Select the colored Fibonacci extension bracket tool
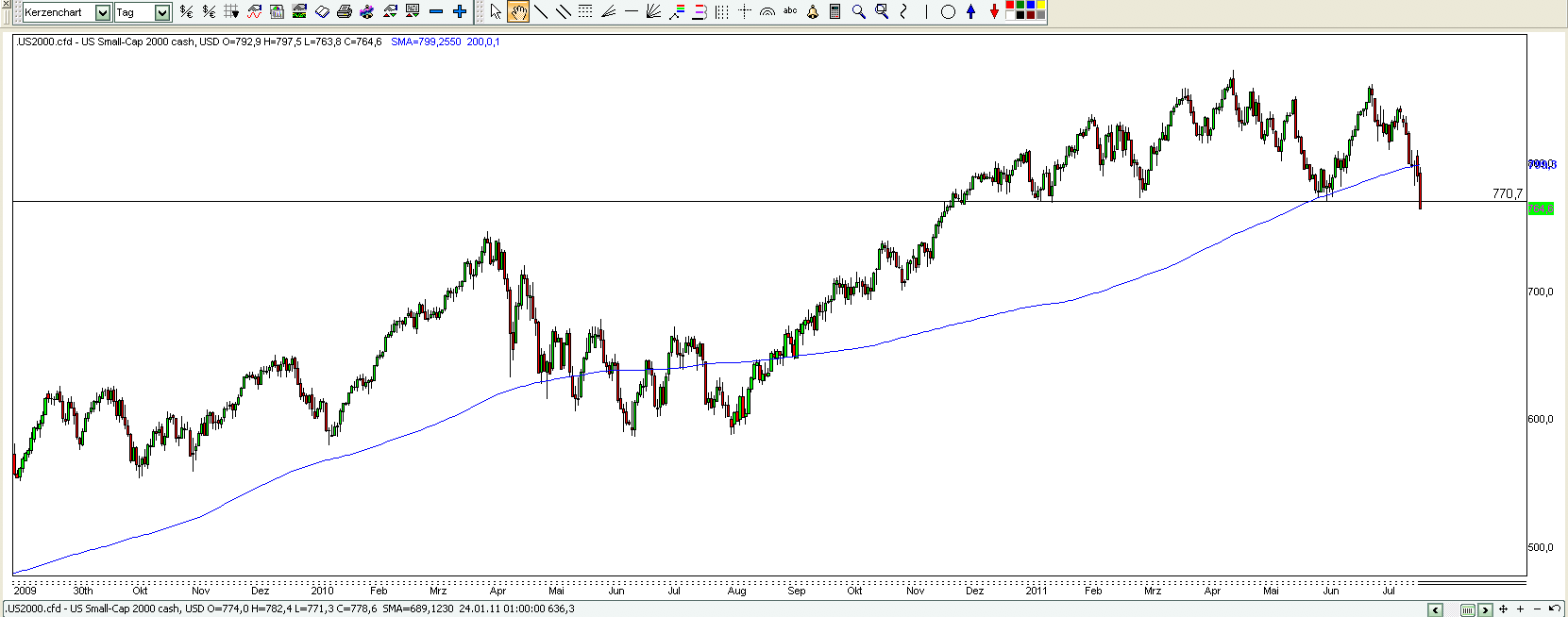The image size is (1568, 617). tap(700, 12)
